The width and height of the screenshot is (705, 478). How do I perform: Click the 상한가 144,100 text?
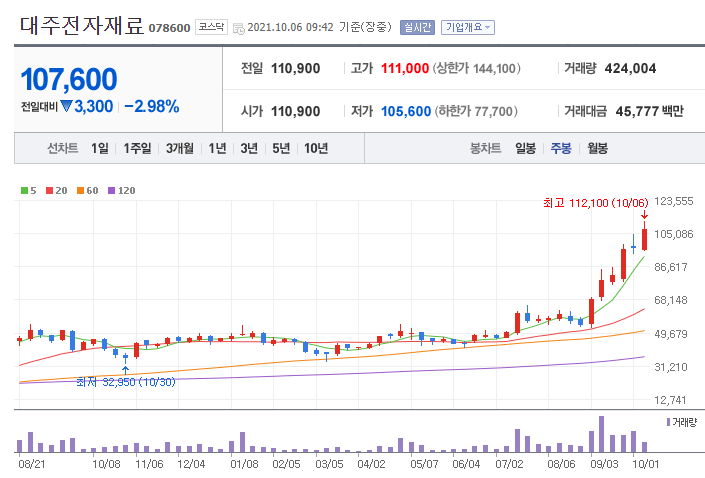pyautogui.click(x=477, y=68)
